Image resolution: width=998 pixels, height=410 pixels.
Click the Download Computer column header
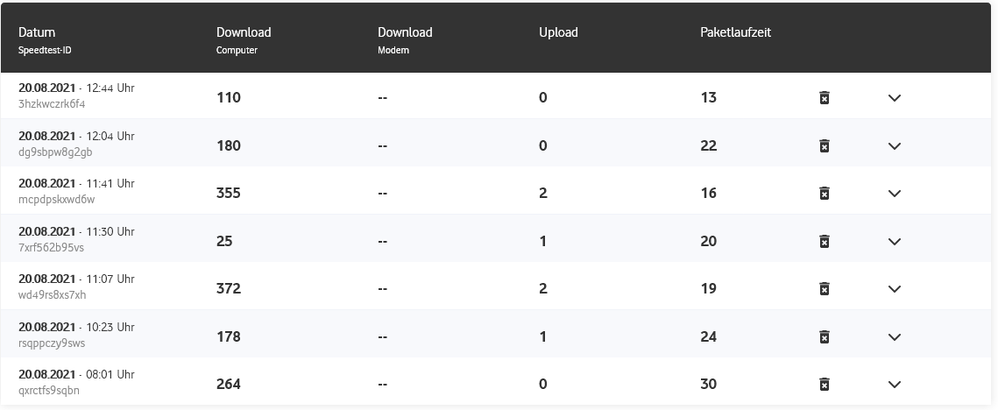point(243,33)
